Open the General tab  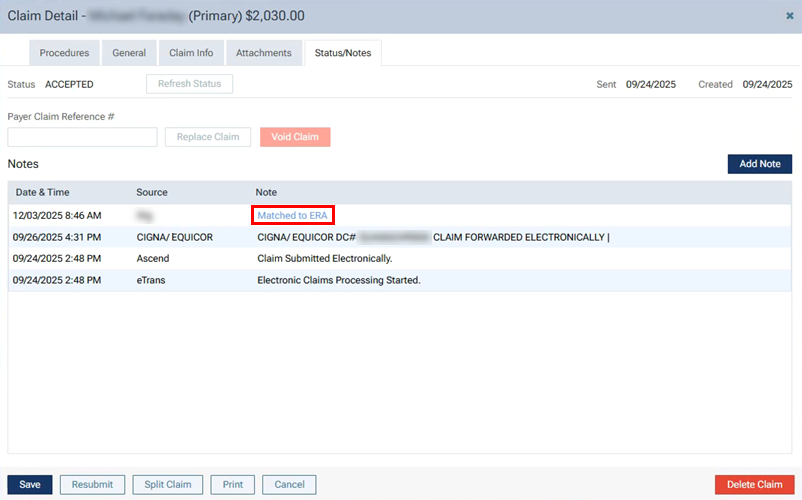pyautogui.click(x=129, y=53)
